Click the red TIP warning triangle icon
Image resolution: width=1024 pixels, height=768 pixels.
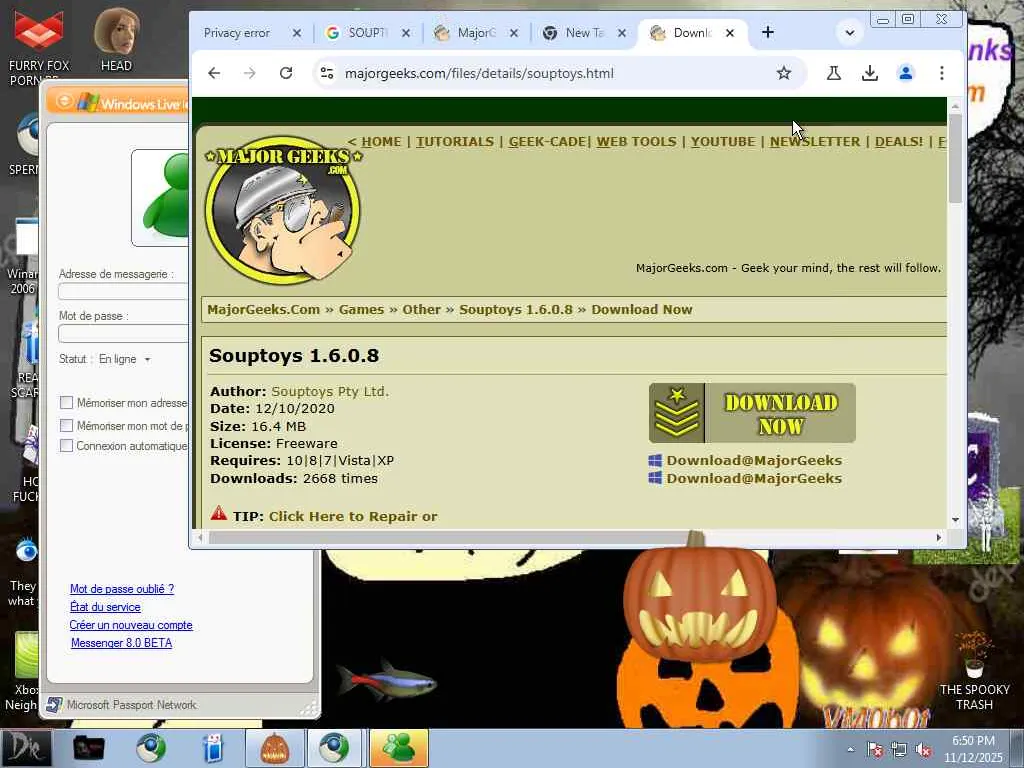(219, 513)
